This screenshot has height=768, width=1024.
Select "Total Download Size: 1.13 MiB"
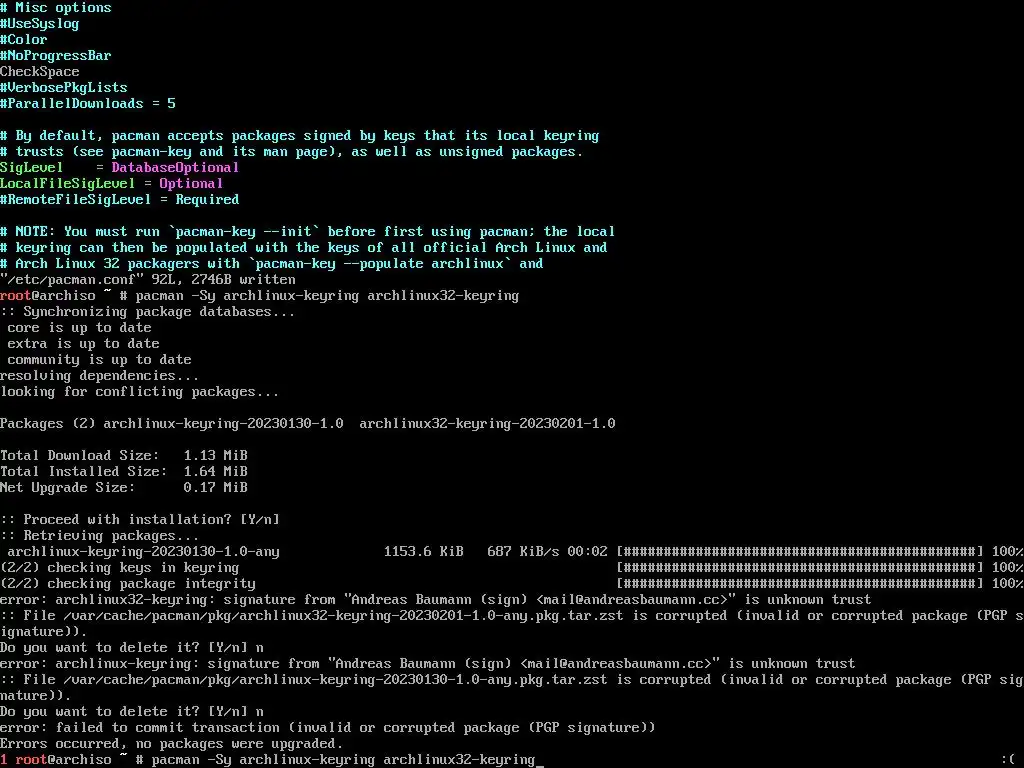pyautogui.click(x=123, y=456)
